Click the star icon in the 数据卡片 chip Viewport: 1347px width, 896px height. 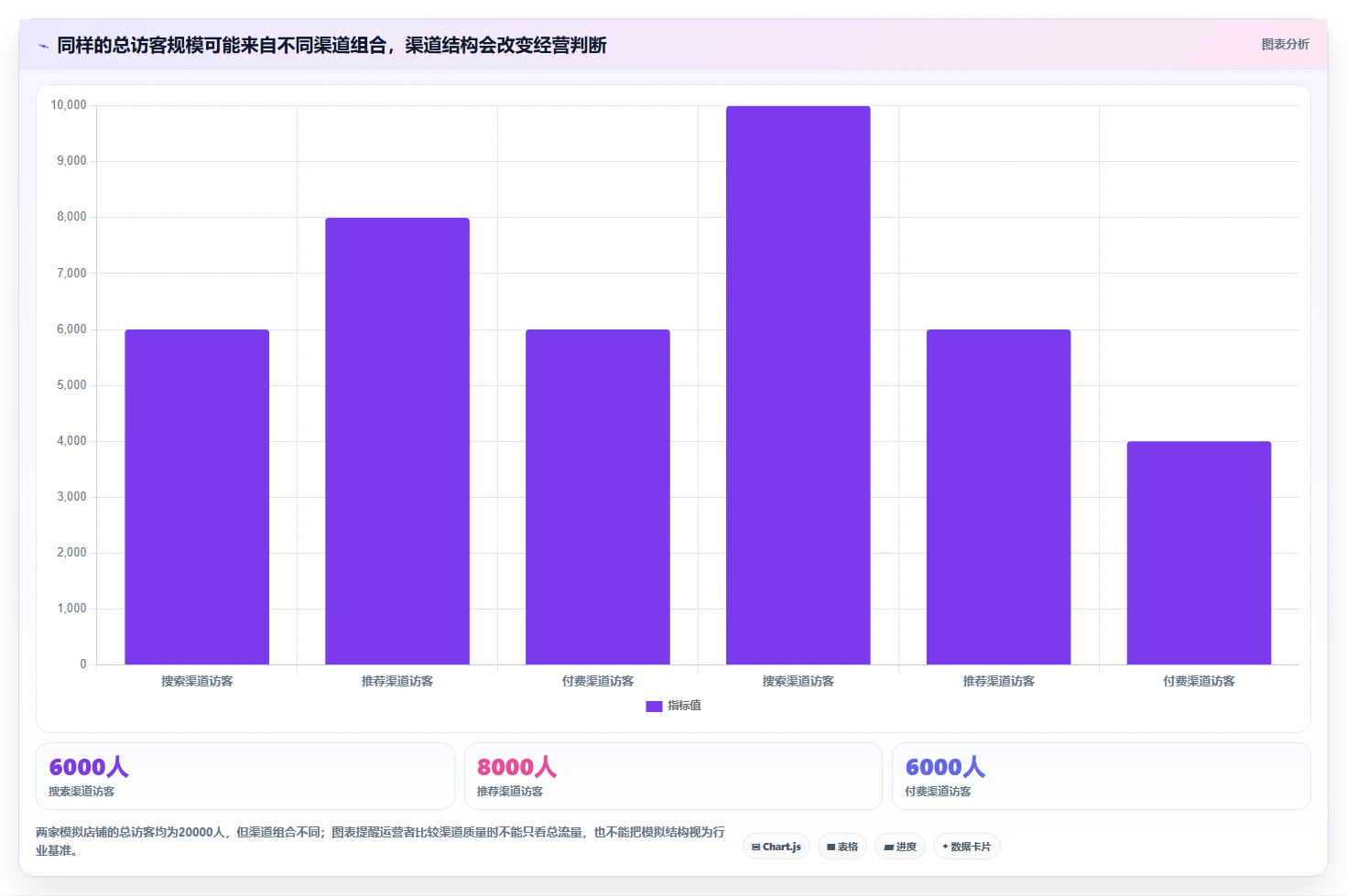tap(945, 847)
